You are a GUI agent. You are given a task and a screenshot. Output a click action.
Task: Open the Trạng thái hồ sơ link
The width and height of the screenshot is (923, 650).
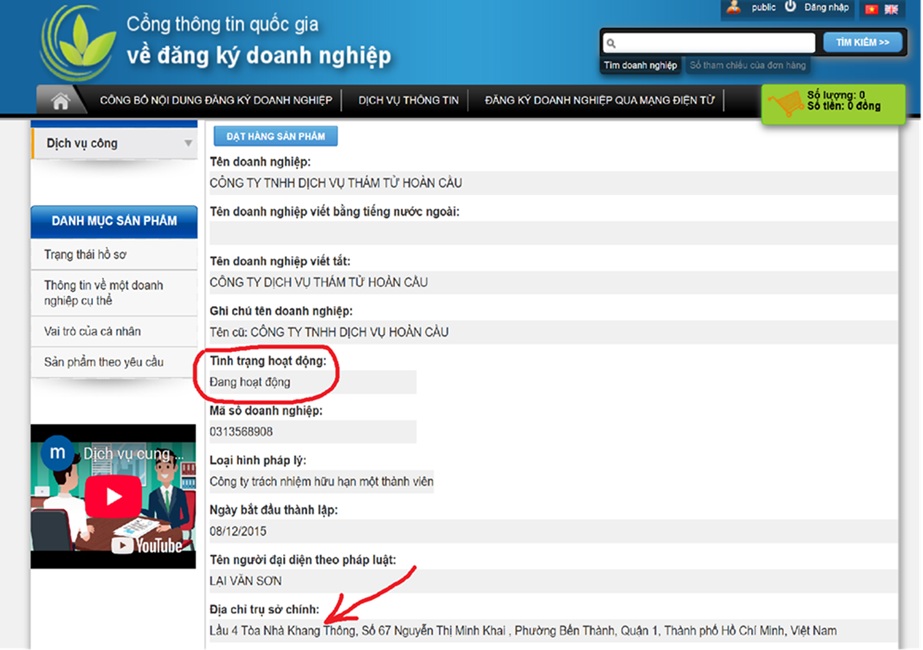85,255
